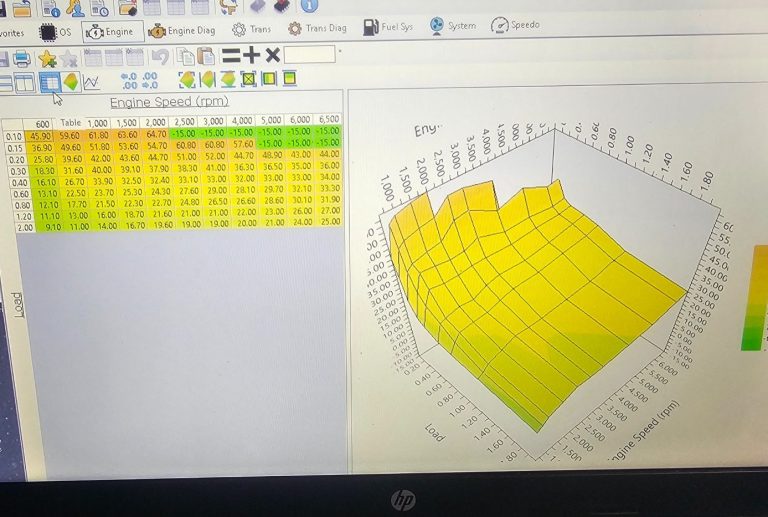Open the Trans tab

click(x=251, y=30)
